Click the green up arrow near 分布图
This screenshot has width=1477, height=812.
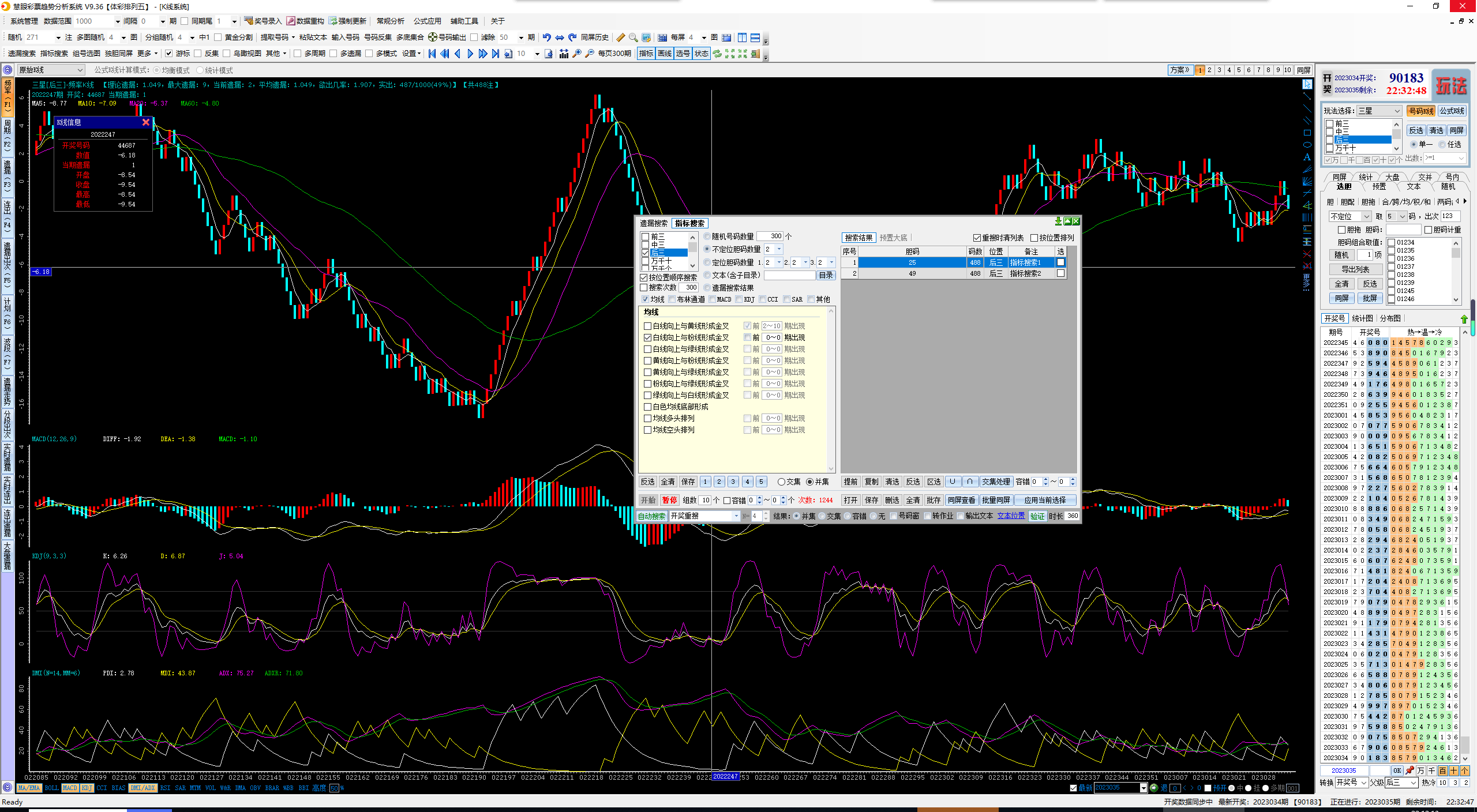pyautogui.click(x=1464, y=319)
